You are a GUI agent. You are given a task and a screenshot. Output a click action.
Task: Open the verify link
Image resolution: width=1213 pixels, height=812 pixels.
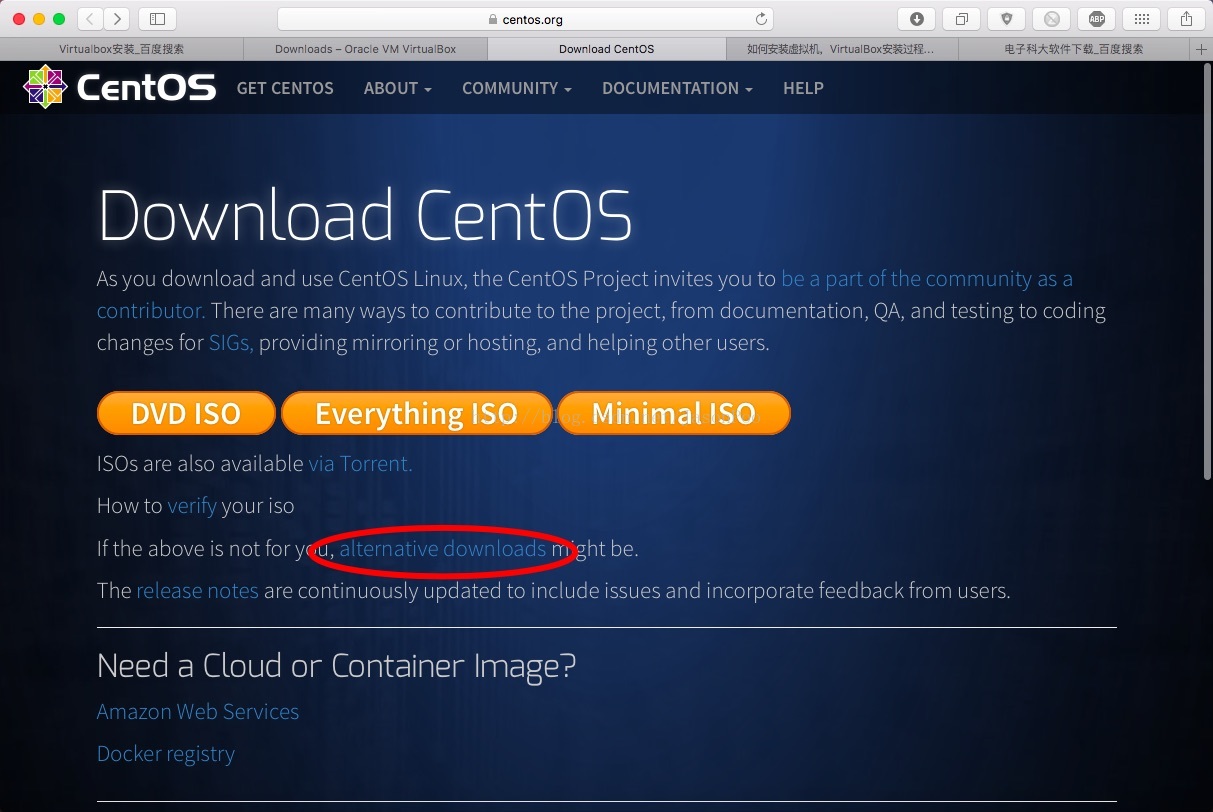pyautogui.click(x=192, y=506)
